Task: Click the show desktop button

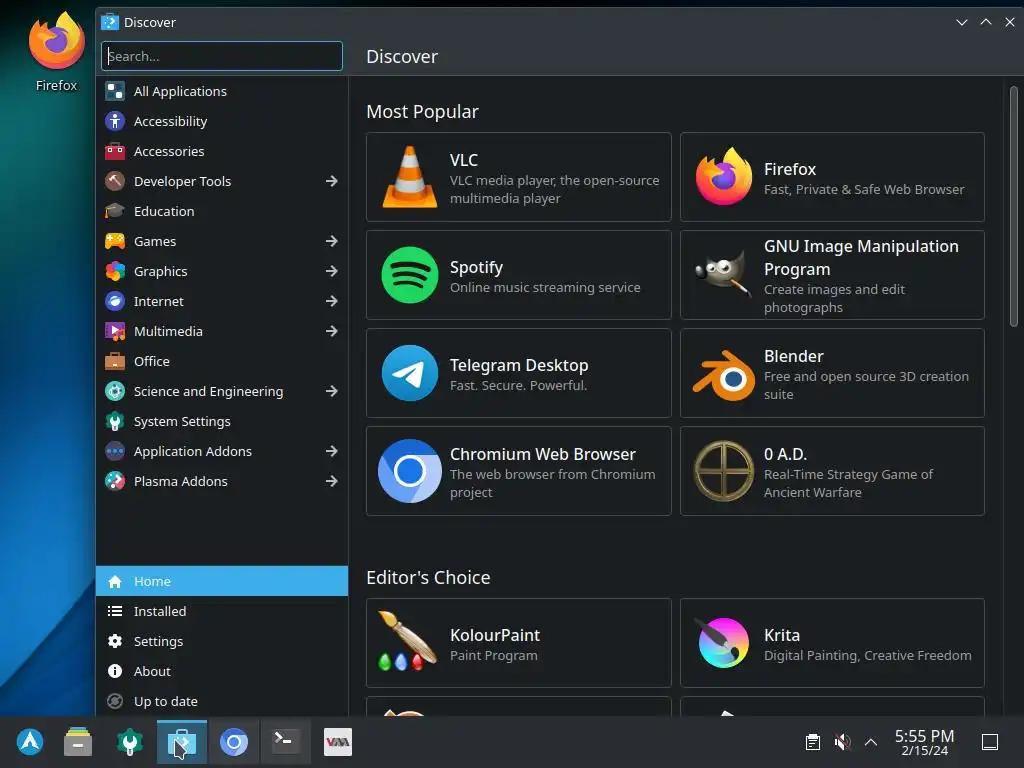Action: coord(990,742)
